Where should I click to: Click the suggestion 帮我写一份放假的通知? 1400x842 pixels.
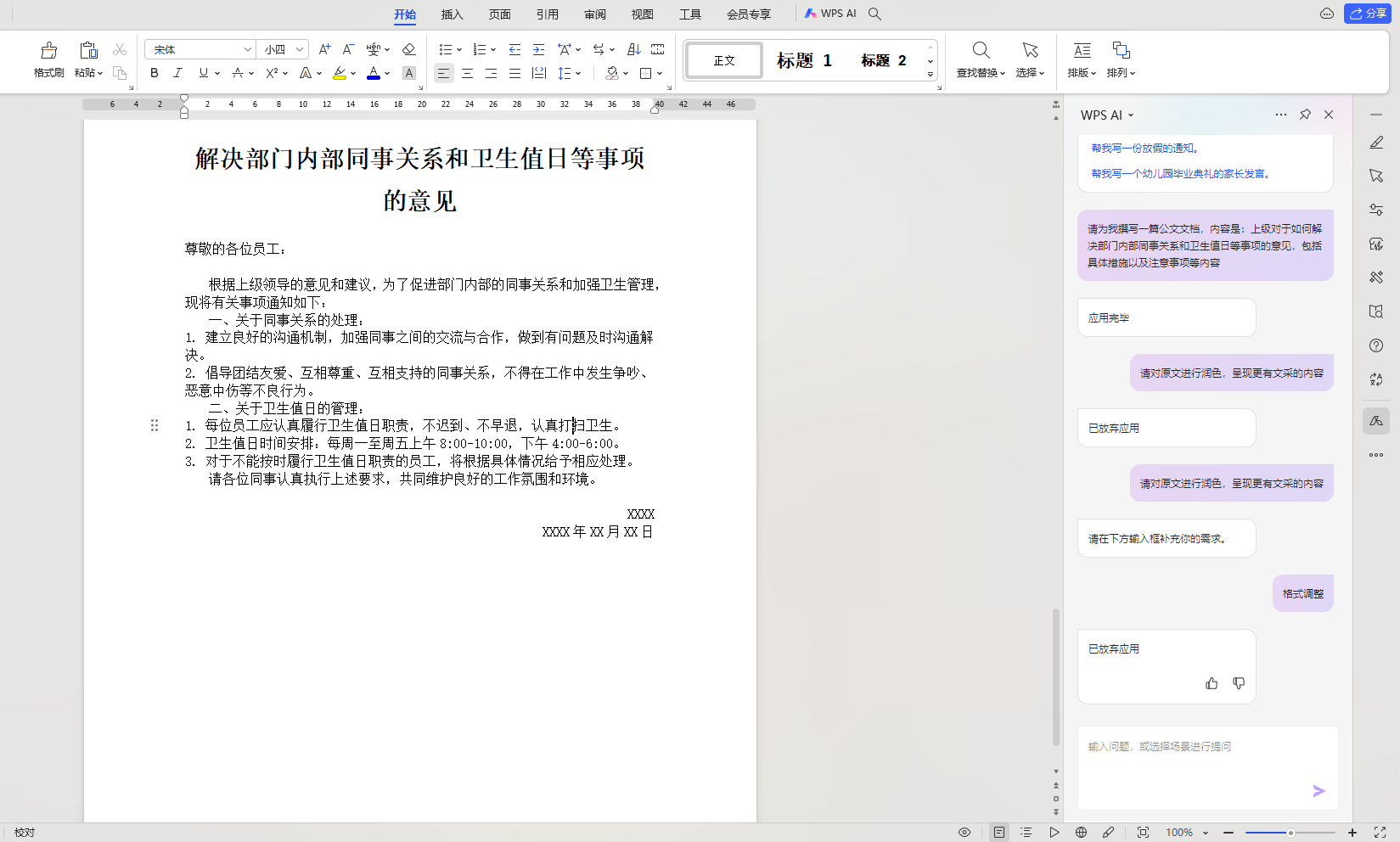(1145, 149)
